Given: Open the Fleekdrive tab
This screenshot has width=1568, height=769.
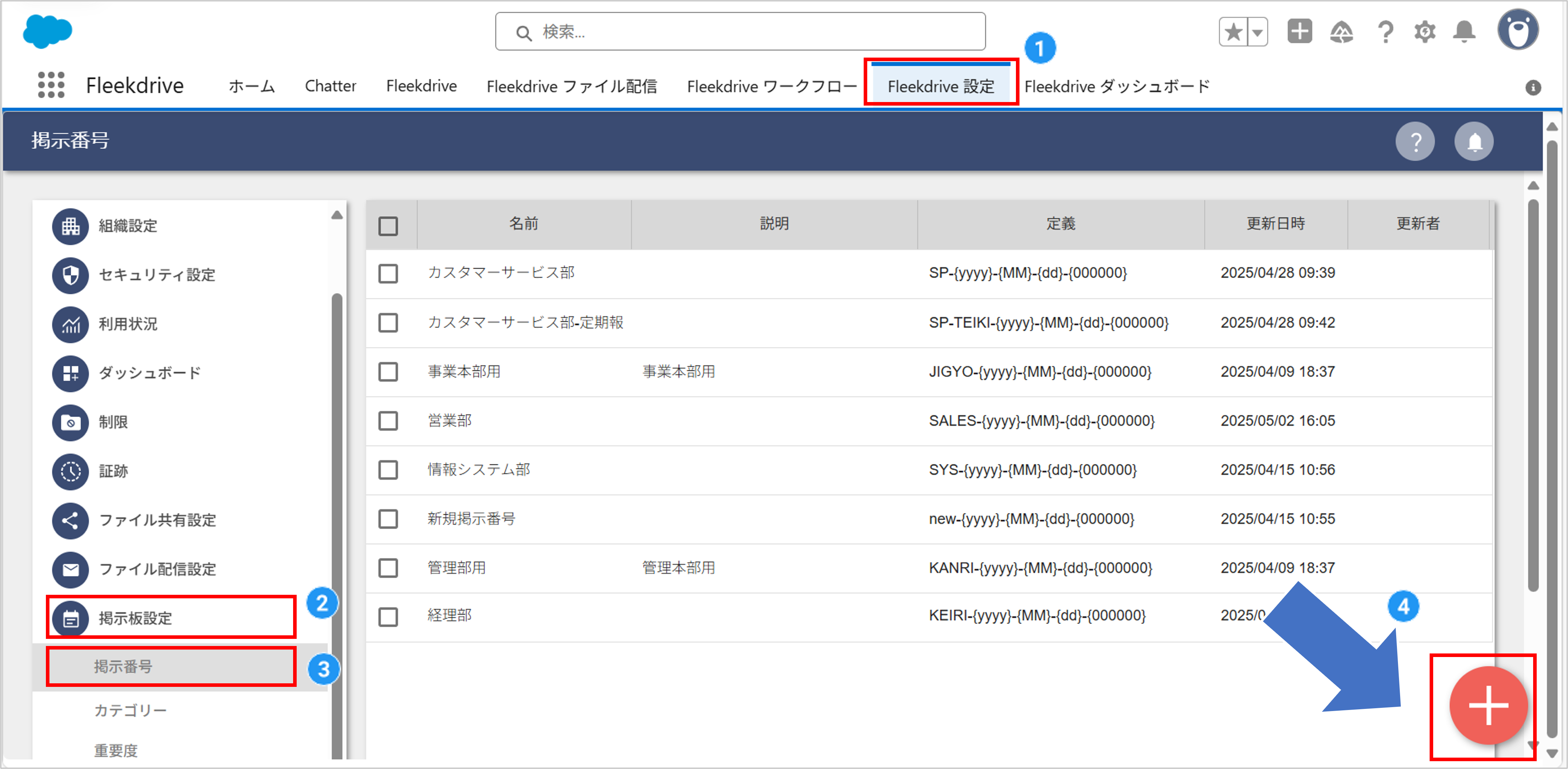Looking at the screenshot, I should click(421, 86).
